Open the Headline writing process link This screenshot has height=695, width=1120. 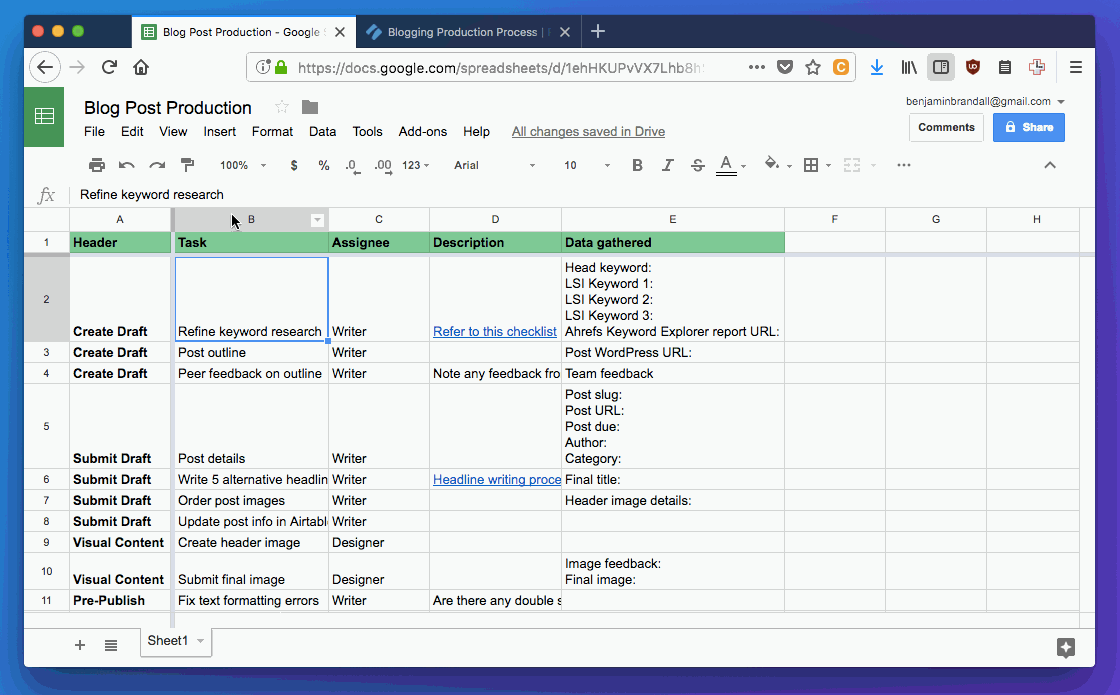496,479
